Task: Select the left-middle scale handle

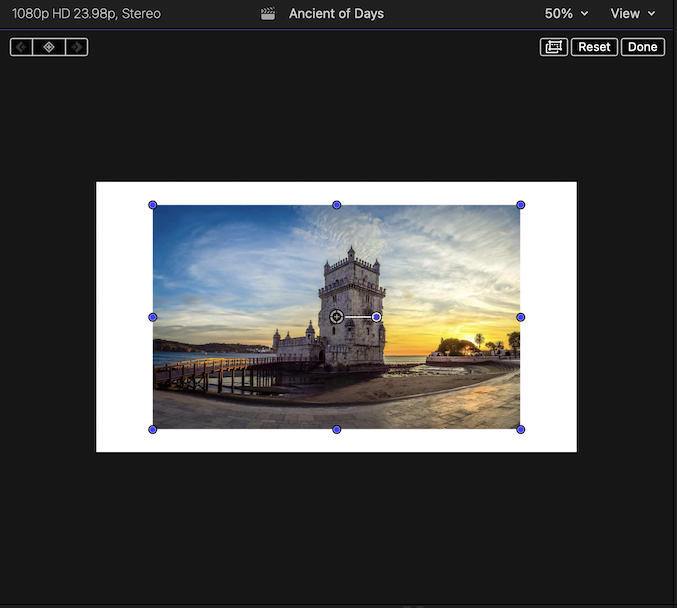Action: pyautogui.click(x=152, y=317)
